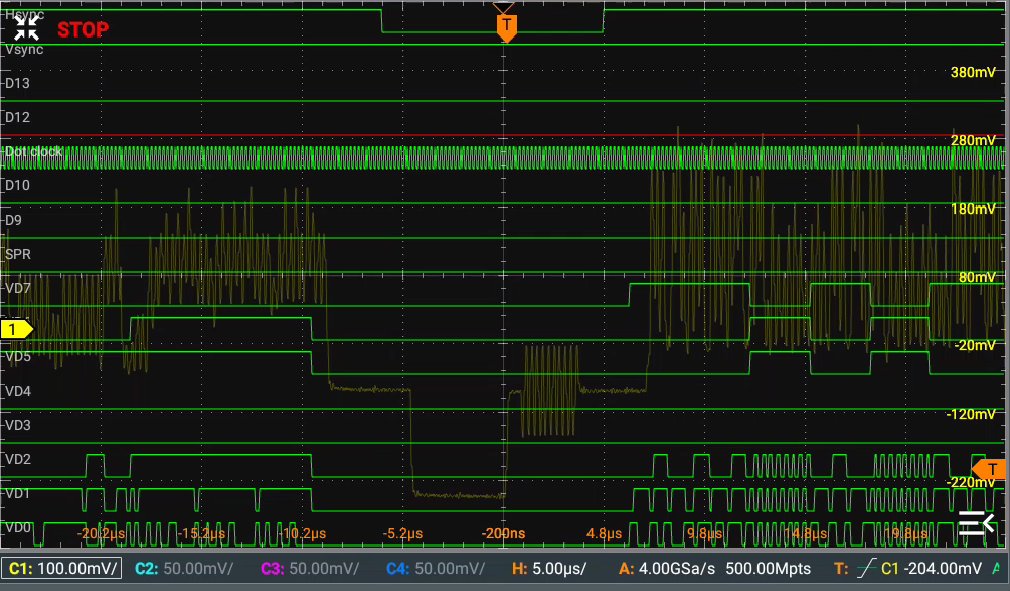The width and height of the screenshot is (1010, 591).
Task: Click the -10.2µs time axis label
Action: (x=302, y=534)
